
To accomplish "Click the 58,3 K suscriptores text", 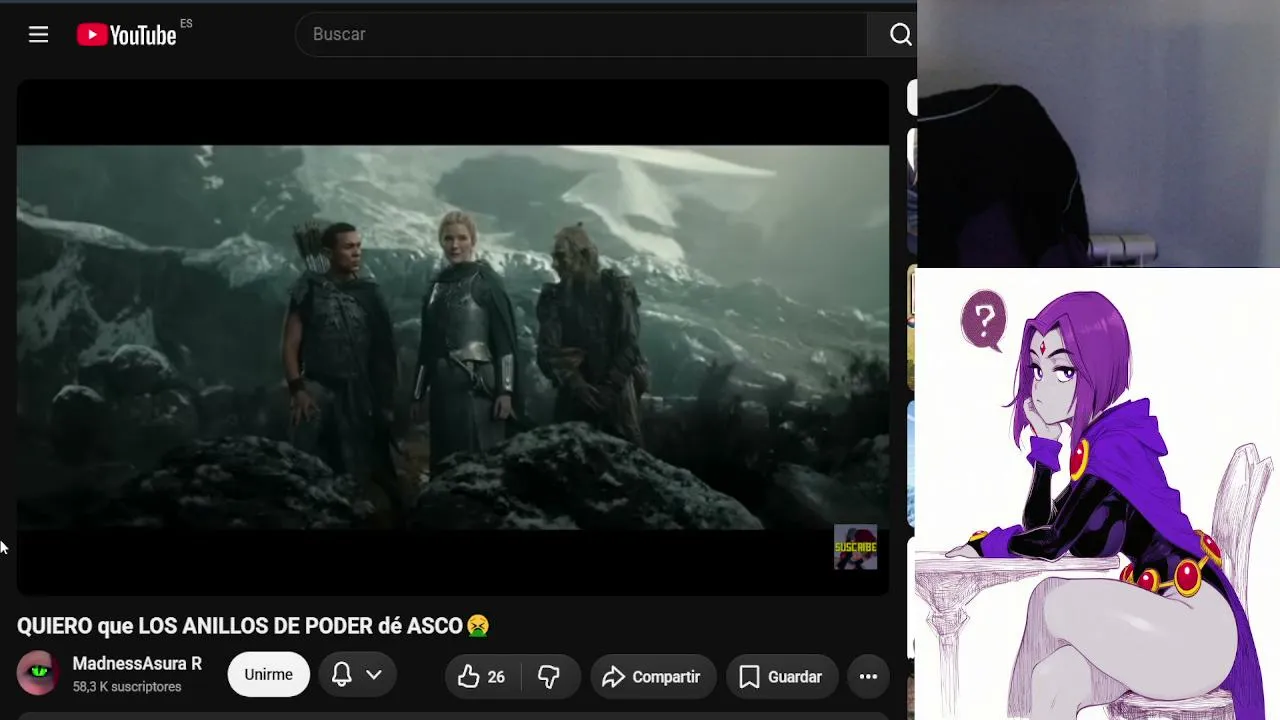I will click(x=127, y=687).
